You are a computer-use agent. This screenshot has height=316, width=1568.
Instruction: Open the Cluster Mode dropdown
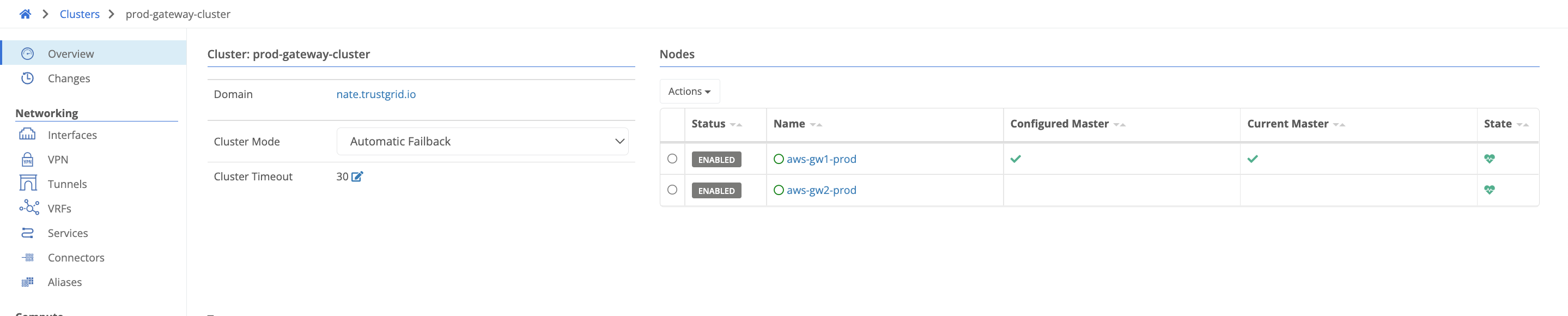[x=482, y=141]
